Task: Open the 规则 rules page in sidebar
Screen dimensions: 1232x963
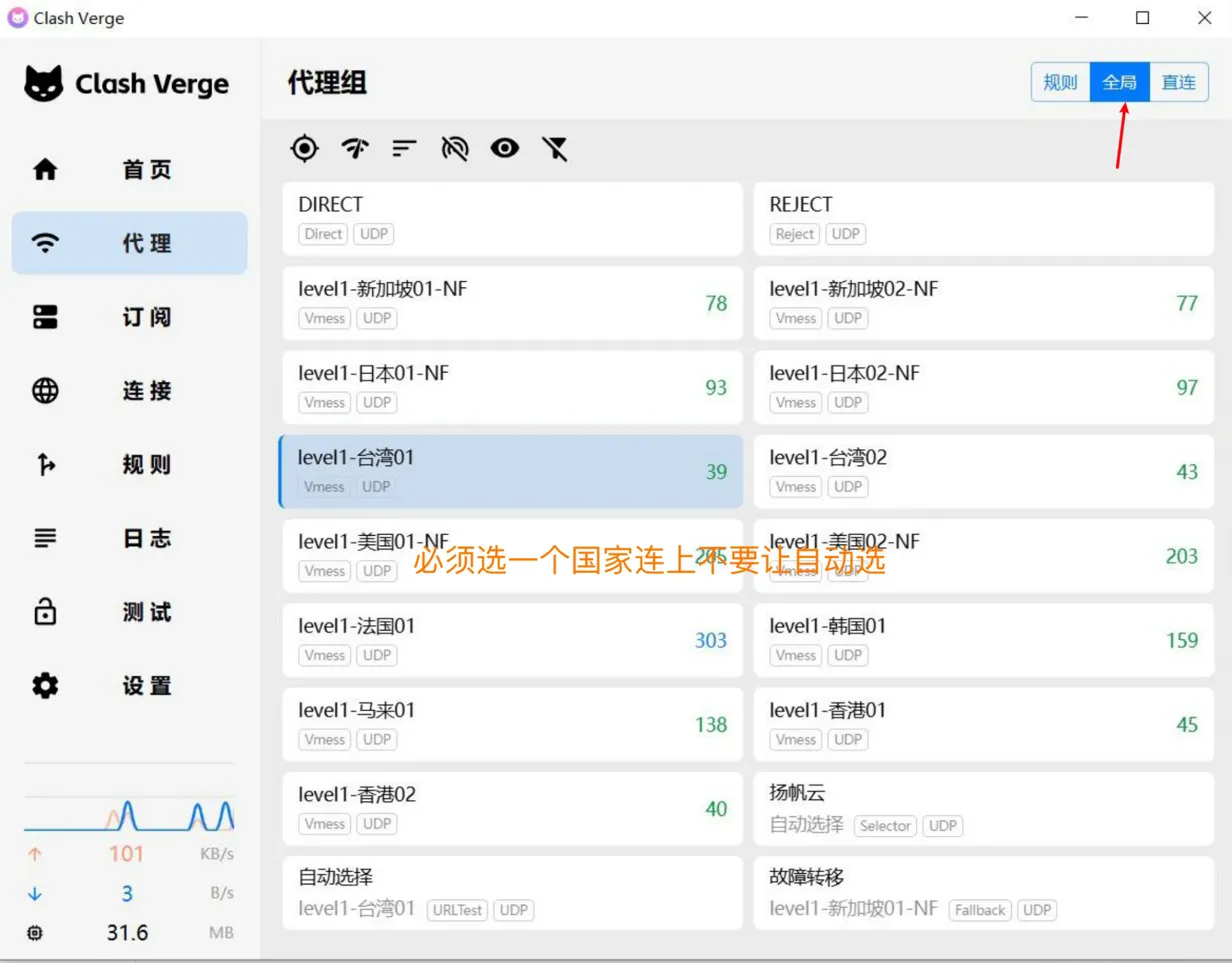Action: (x=129, y=465)
